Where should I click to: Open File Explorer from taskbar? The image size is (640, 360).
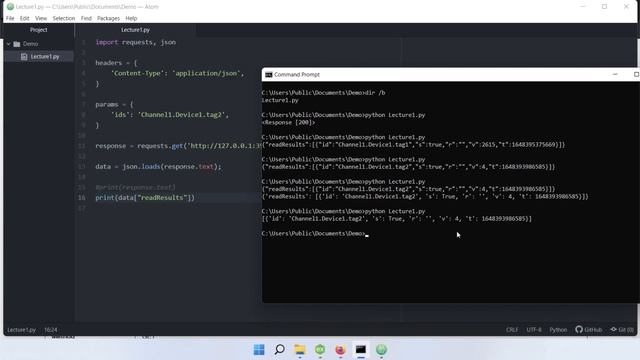(x=300, y=350)
